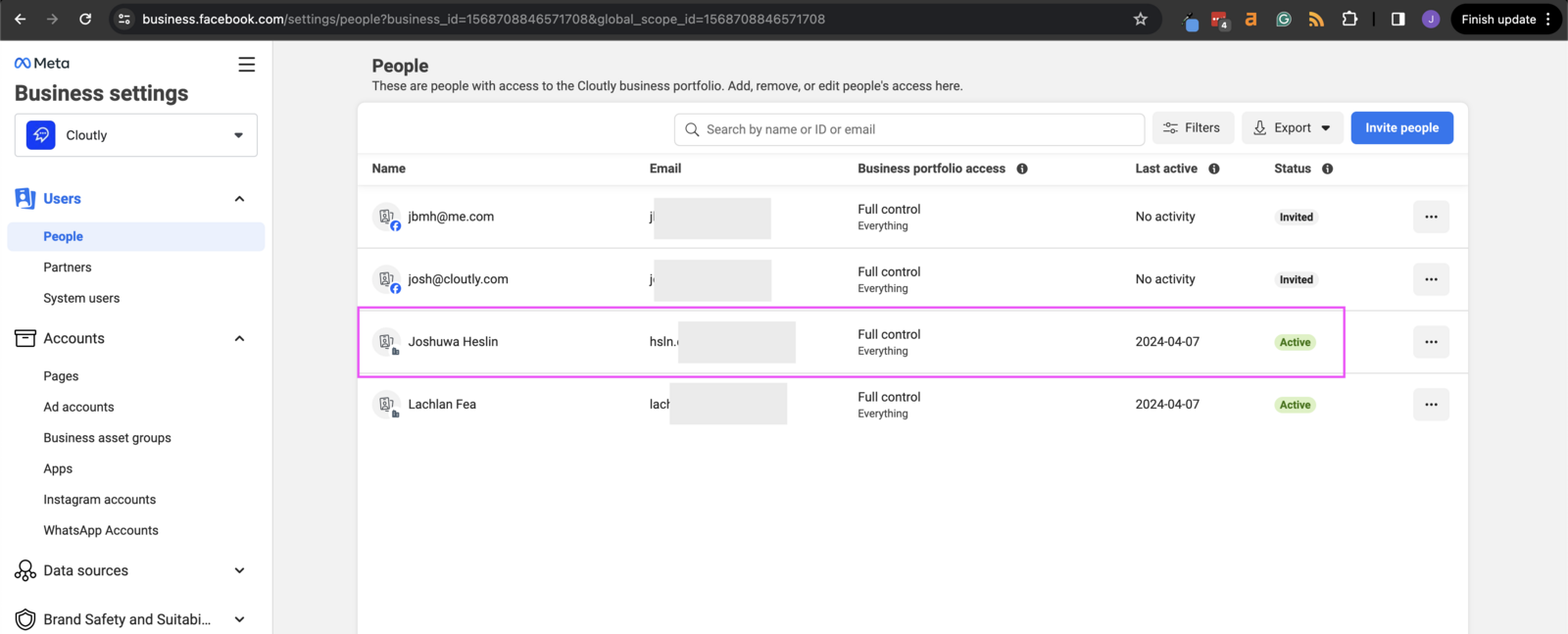Viewport: 1568px width, 634px height.
Task: Go to Partners in the sidebar
Action: click(x=68, y=268)
